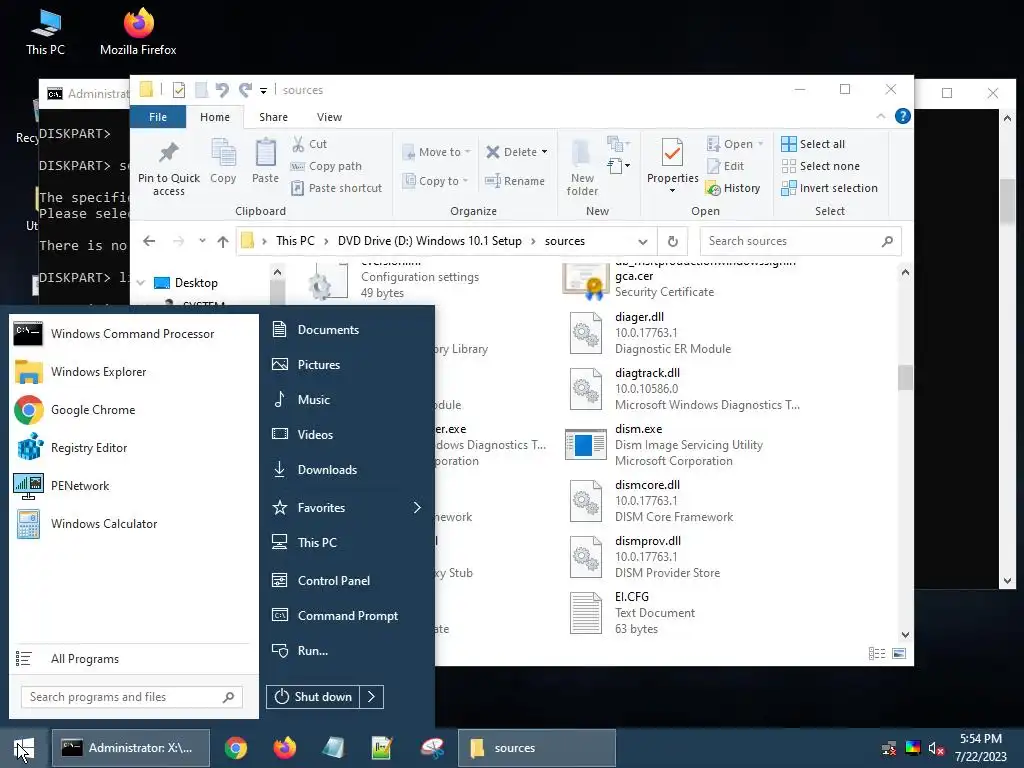Click Paste shortcut in ribbon
Viewport: 1024px width, 768px height.
[336, 188]
